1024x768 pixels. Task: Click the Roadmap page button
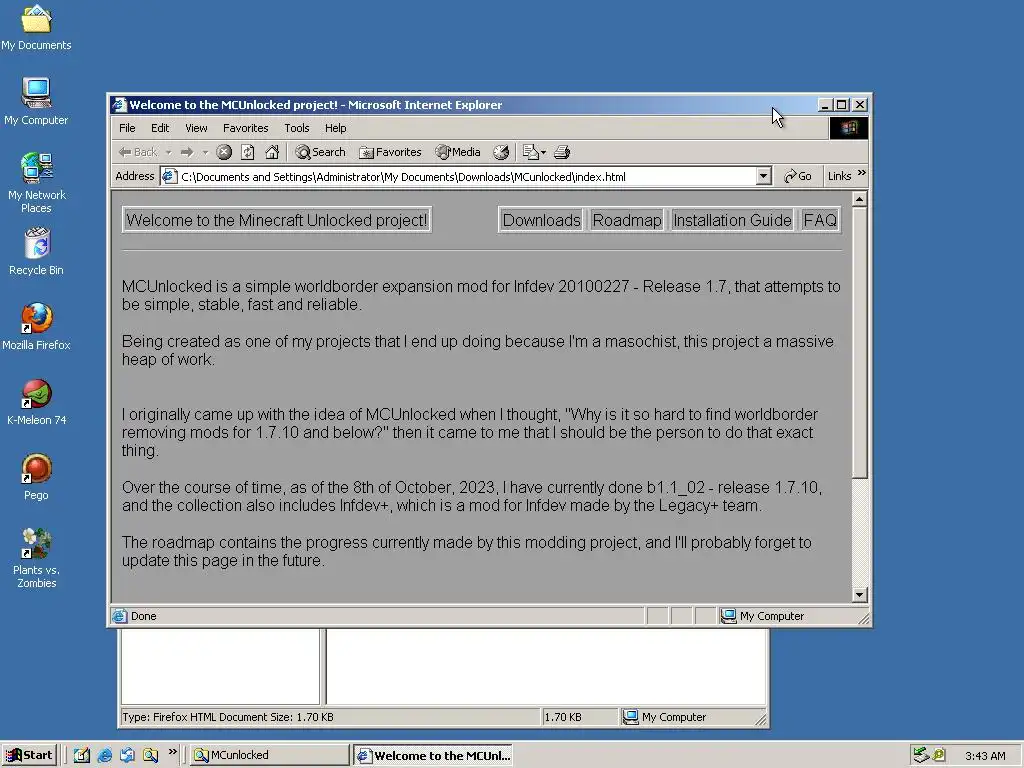[x=627, y=220]
